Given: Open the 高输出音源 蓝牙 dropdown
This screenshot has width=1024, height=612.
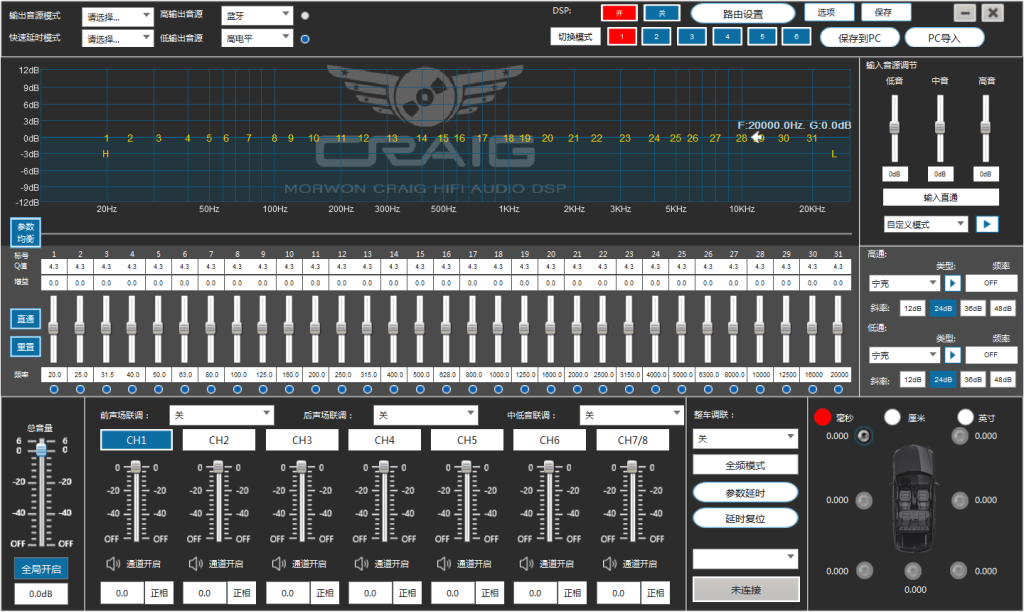Looking at the screenshot, I should (x=257, y=15).
